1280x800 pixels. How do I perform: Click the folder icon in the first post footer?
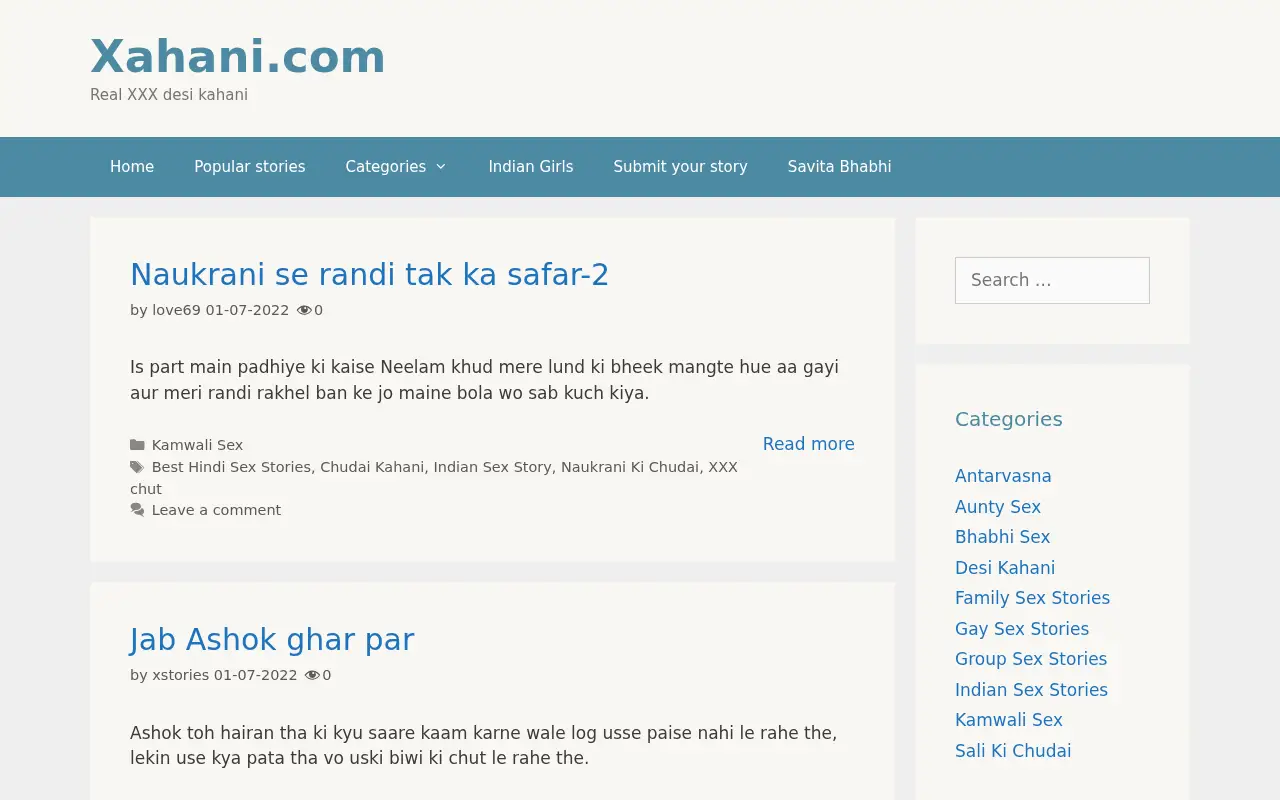pos(137,445)
